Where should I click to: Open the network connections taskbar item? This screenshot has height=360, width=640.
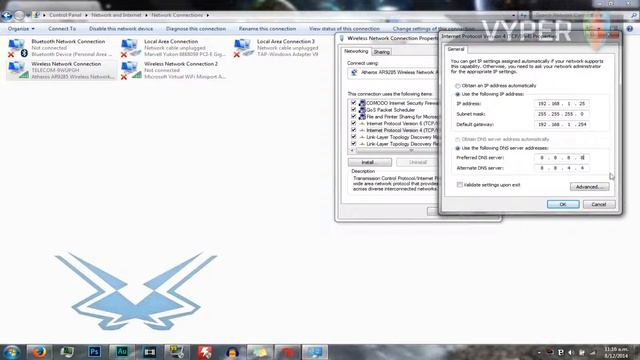click(315, 352)
